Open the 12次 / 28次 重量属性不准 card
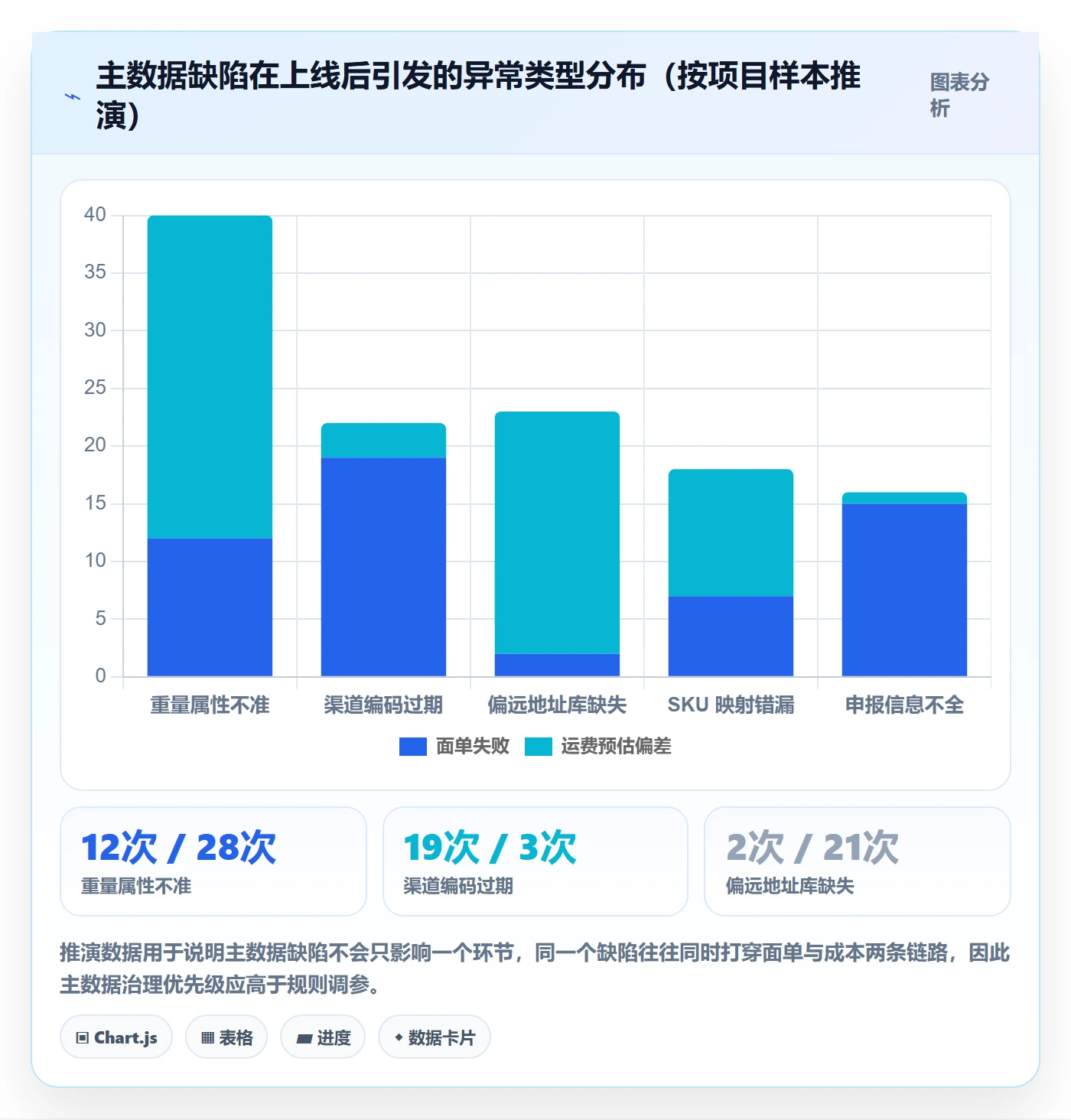The height and width of the screenshot is (1120, 1071). coord(213,861)
